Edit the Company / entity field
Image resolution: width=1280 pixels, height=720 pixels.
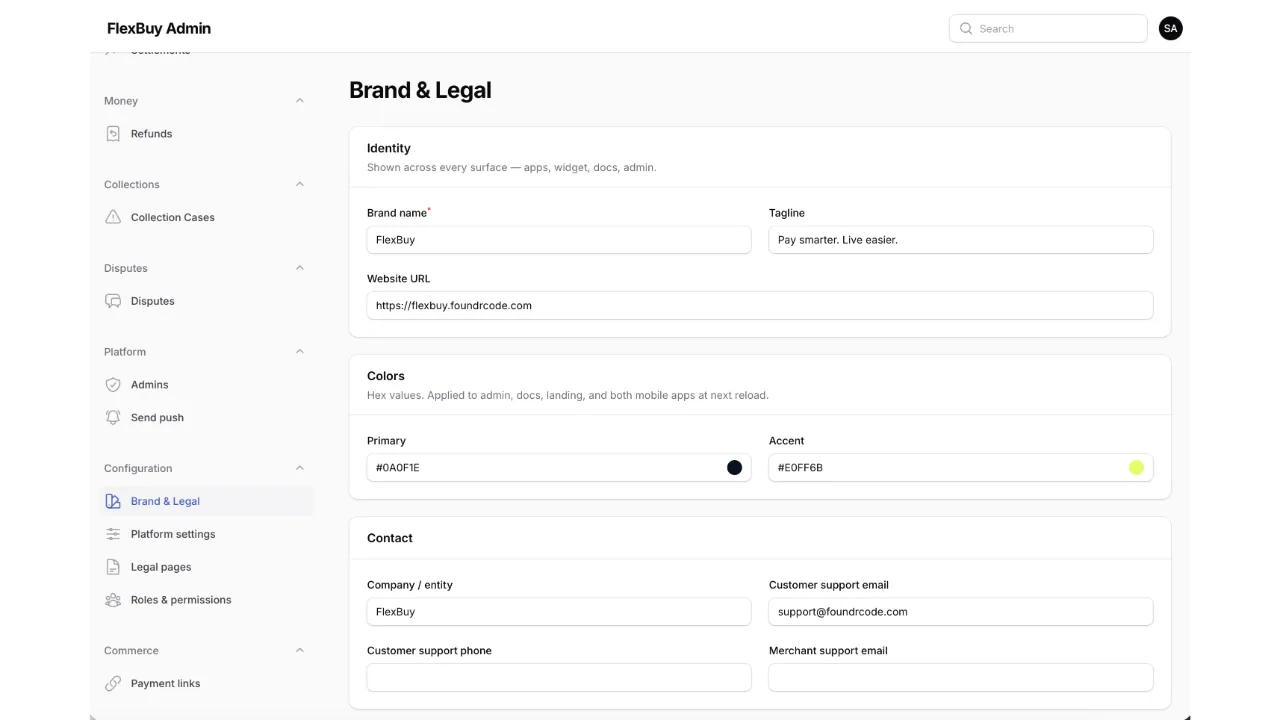[559, 612]
